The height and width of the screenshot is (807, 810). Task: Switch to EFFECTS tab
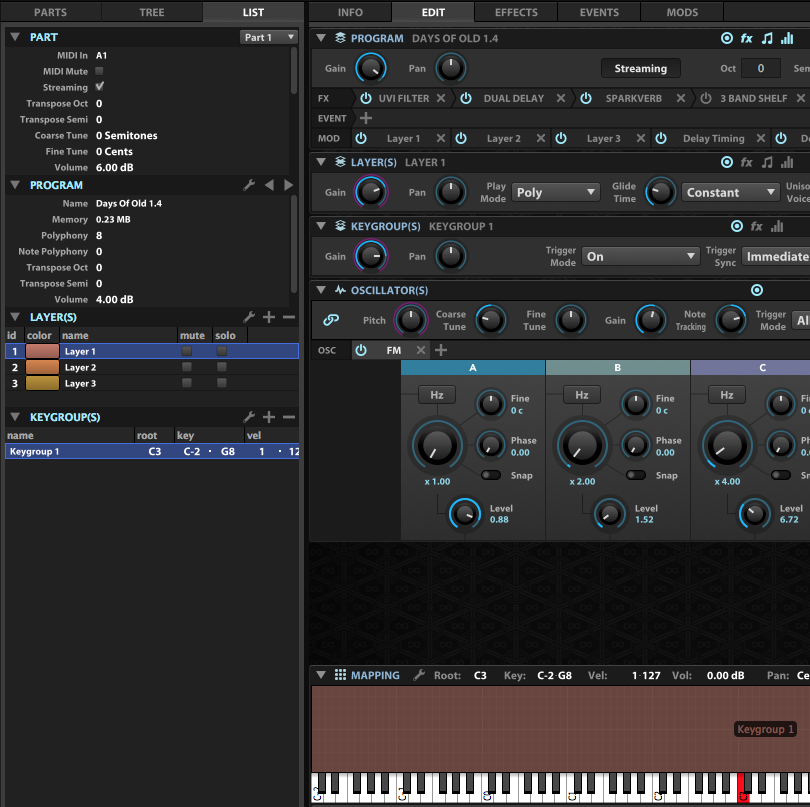[x=516, y=12]
